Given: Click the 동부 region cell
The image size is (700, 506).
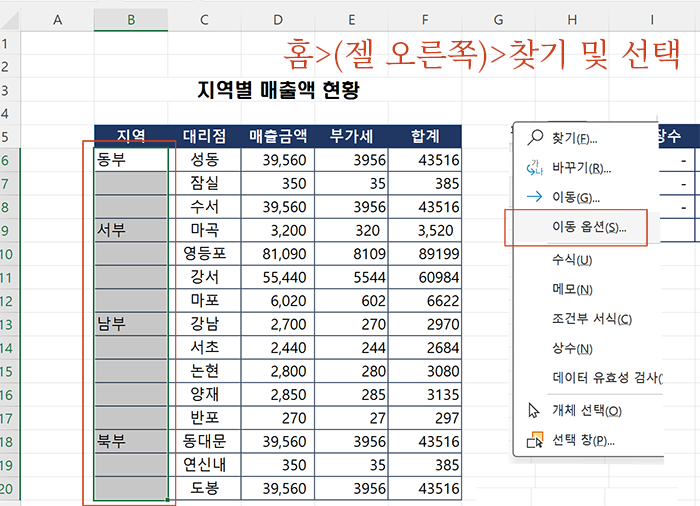Looking at the screenshot, I should 131,160.
